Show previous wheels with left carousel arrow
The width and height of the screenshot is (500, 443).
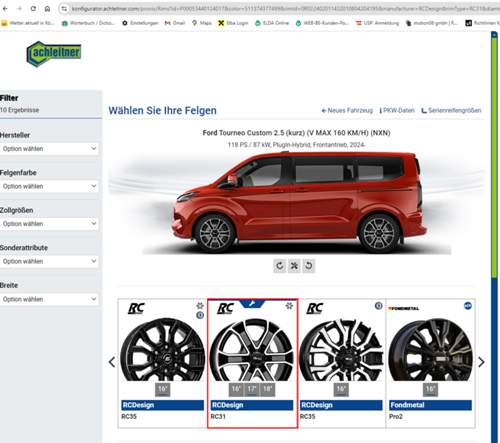112,362
